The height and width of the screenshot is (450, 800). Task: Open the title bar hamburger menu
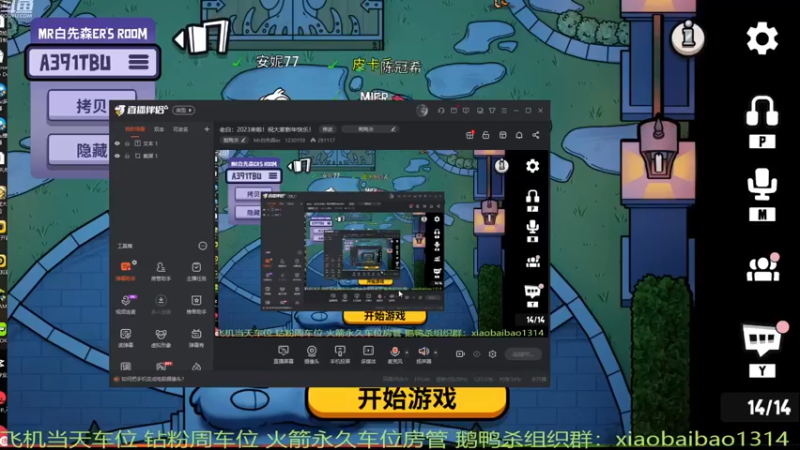click(504, 110)
